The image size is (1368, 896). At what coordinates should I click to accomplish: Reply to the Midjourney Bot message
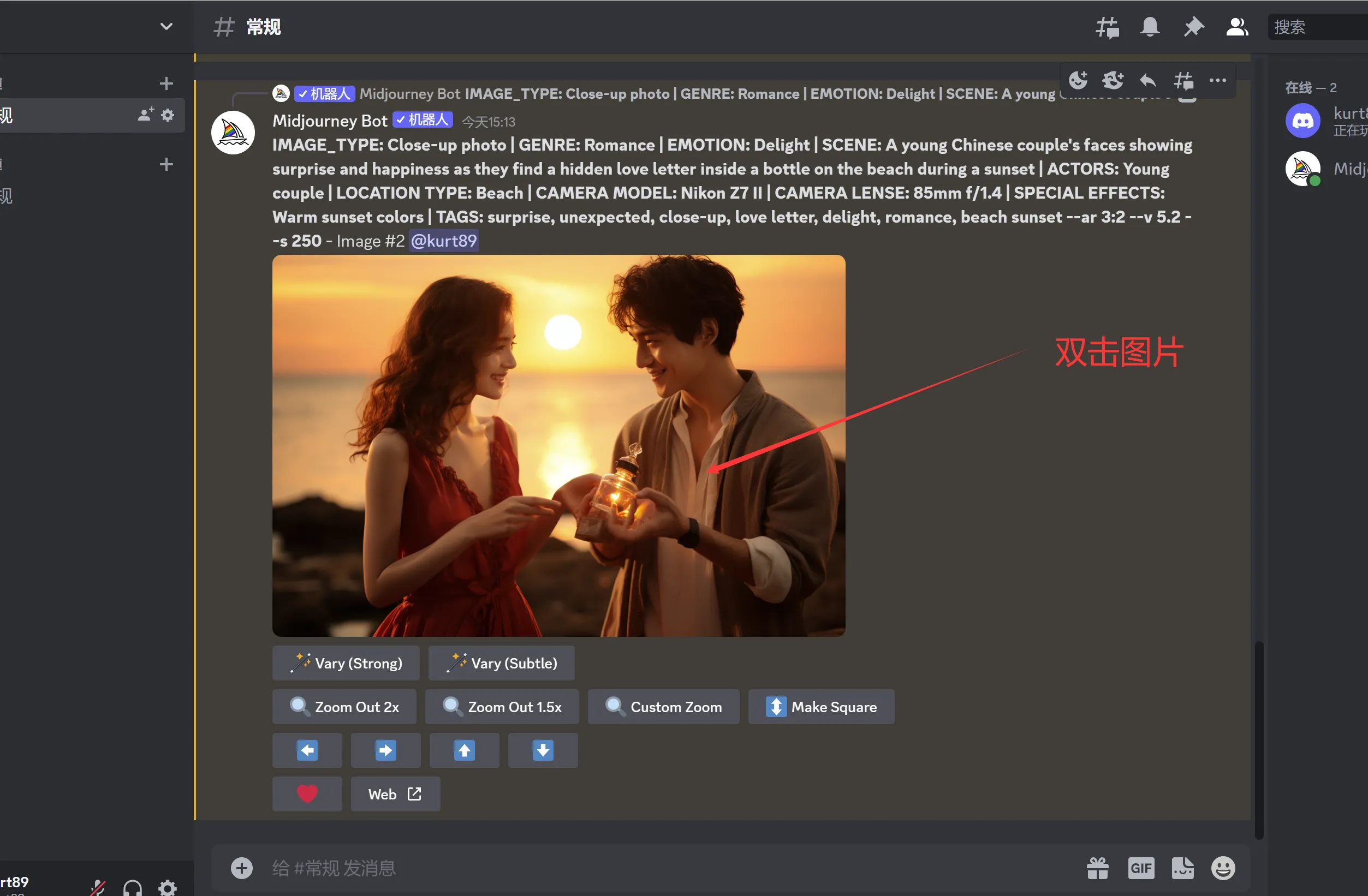[1148, 80]
